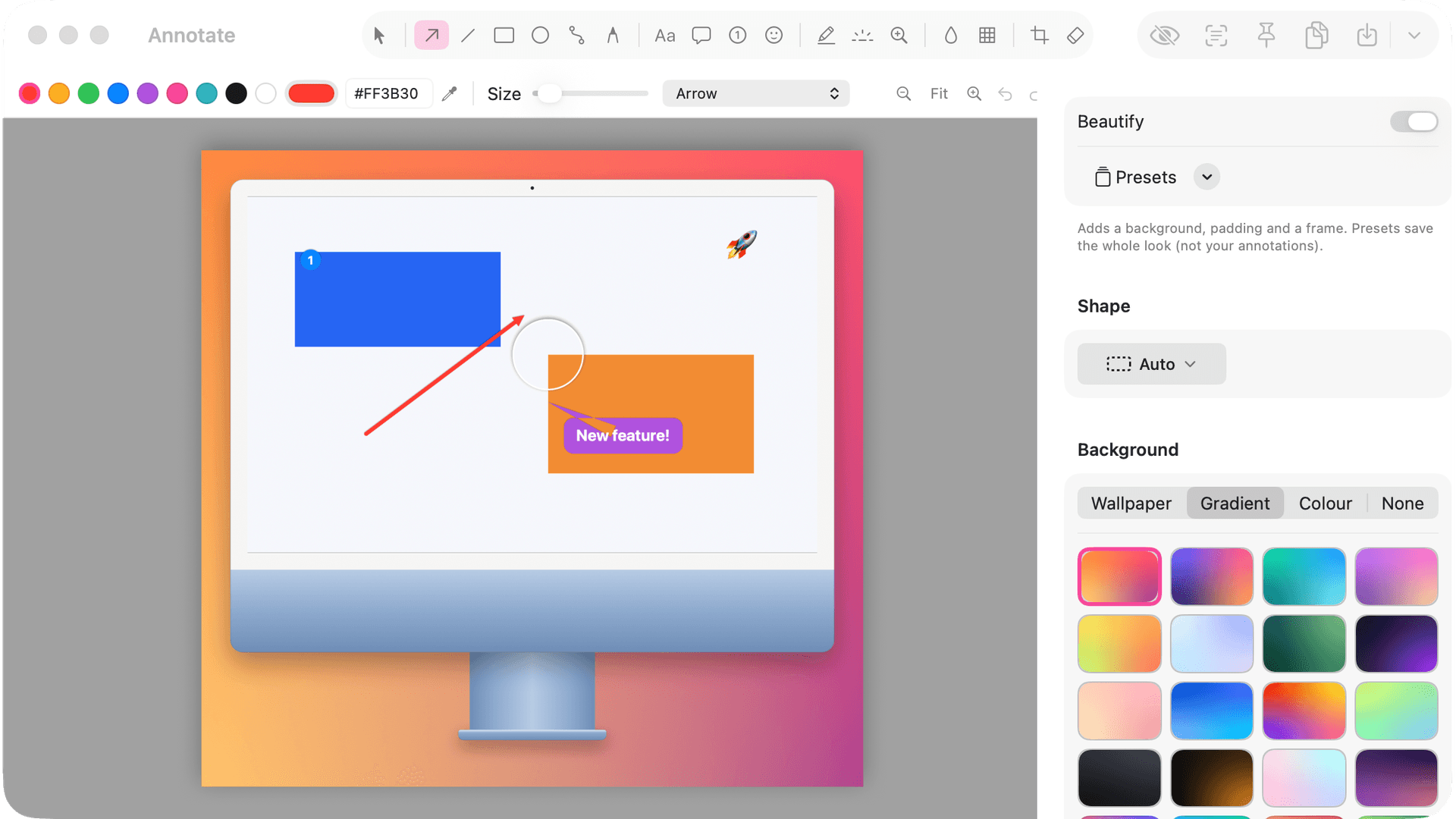Select the rainbow red-purple gradient thumbnail
The width and height of the screenshot is (1456, 819).
tap(1304, 711)
